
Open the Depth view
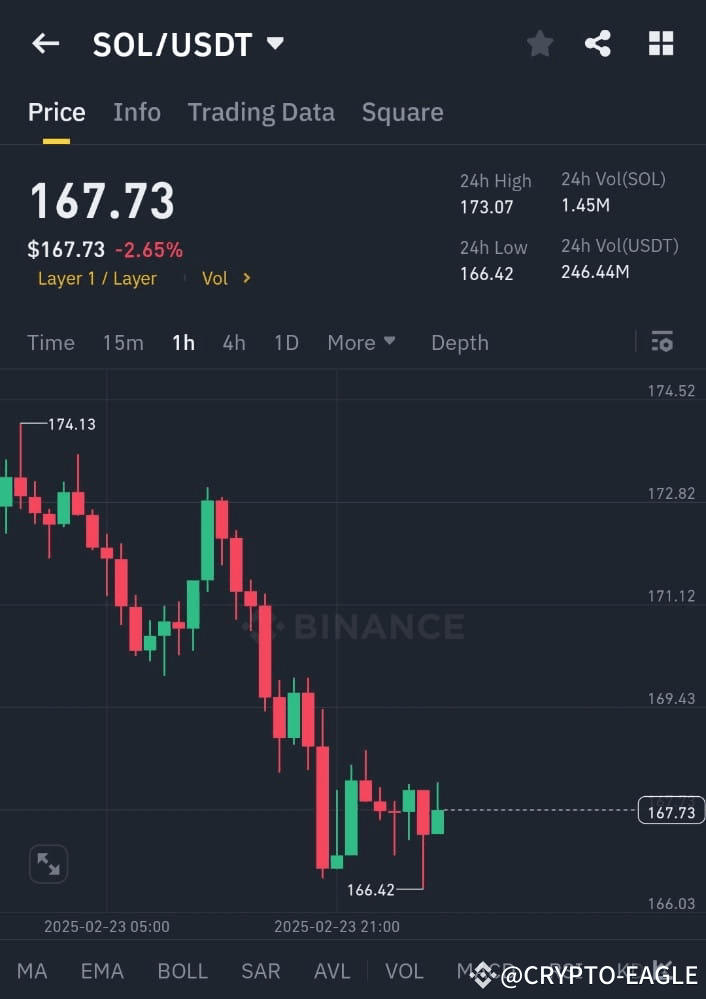[459, 341]
